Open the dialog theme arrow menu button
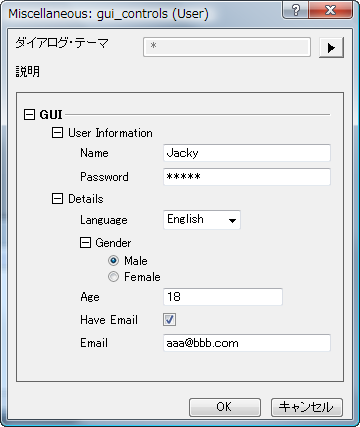The image size is (360, 427). 331,48
